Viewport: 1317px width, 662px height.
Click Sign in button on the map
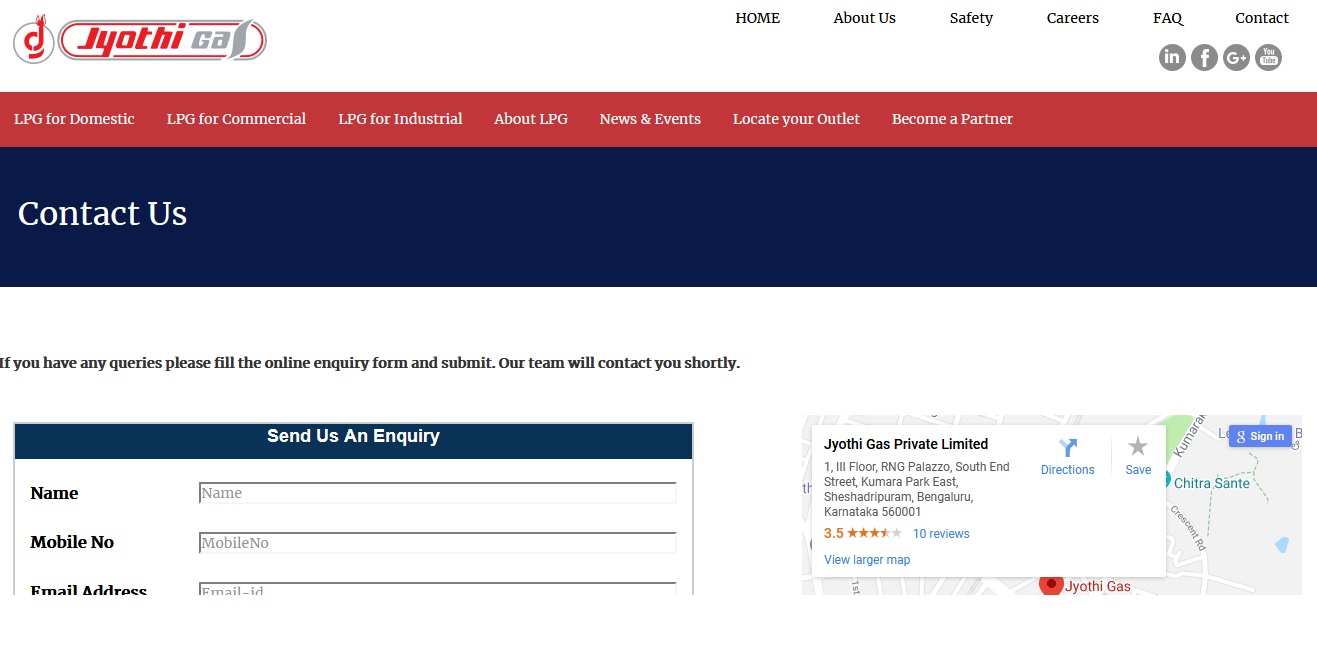(x=1260, y=436)
